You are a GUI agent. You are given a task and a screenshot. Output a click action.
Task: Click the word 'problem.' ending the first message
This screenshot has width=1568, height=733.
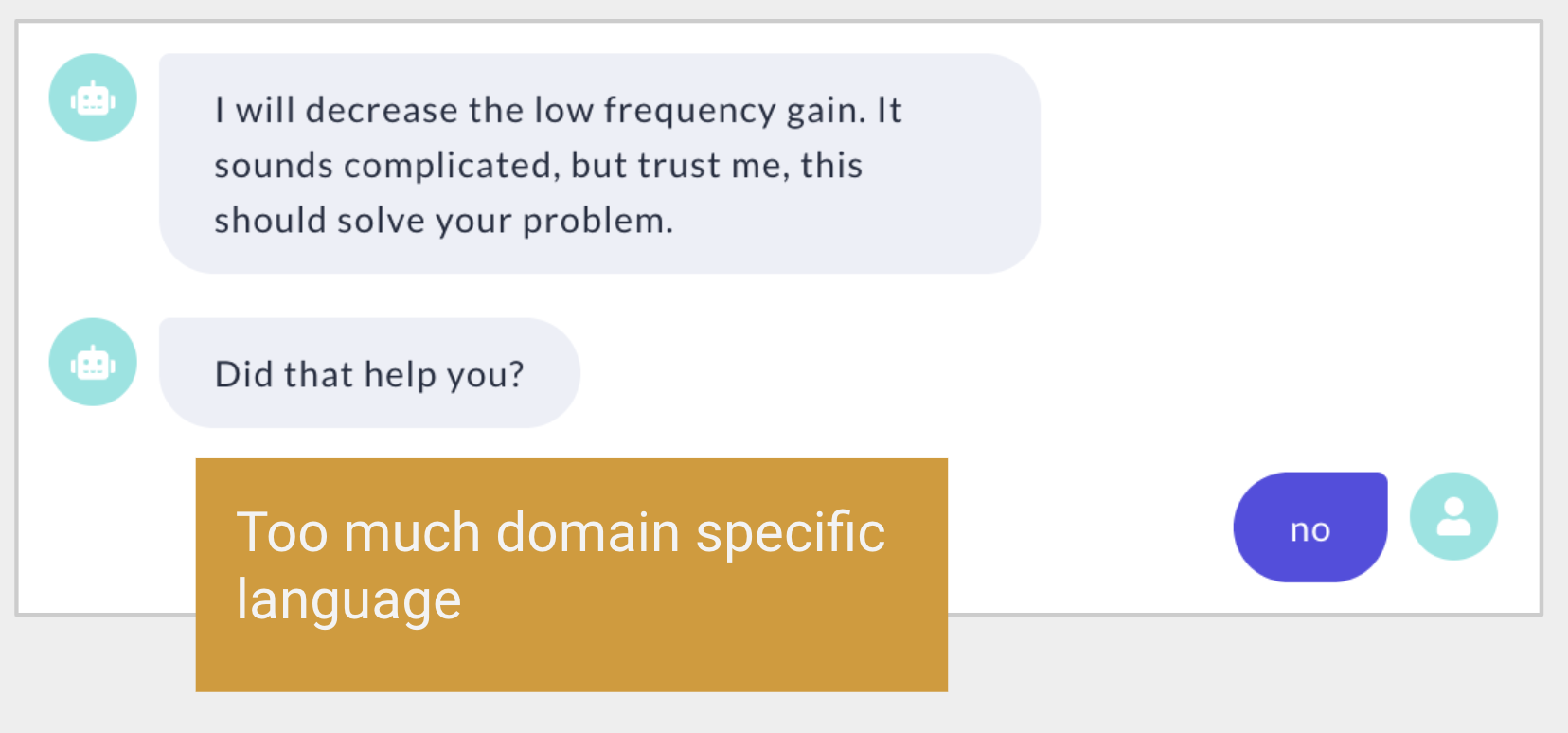(597, 221)
